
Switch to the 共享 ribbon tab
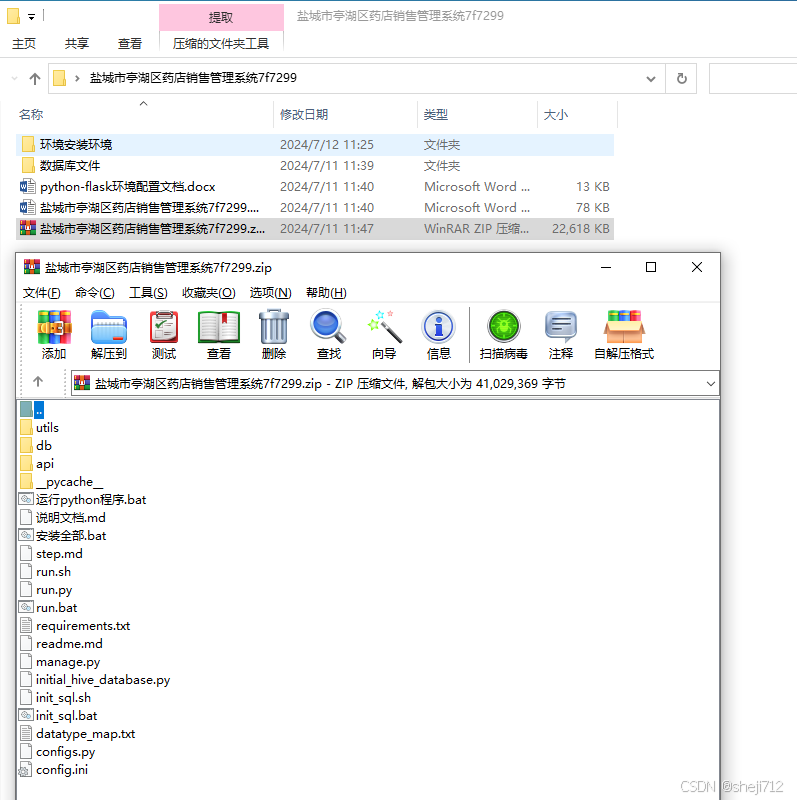pos(77,44)
